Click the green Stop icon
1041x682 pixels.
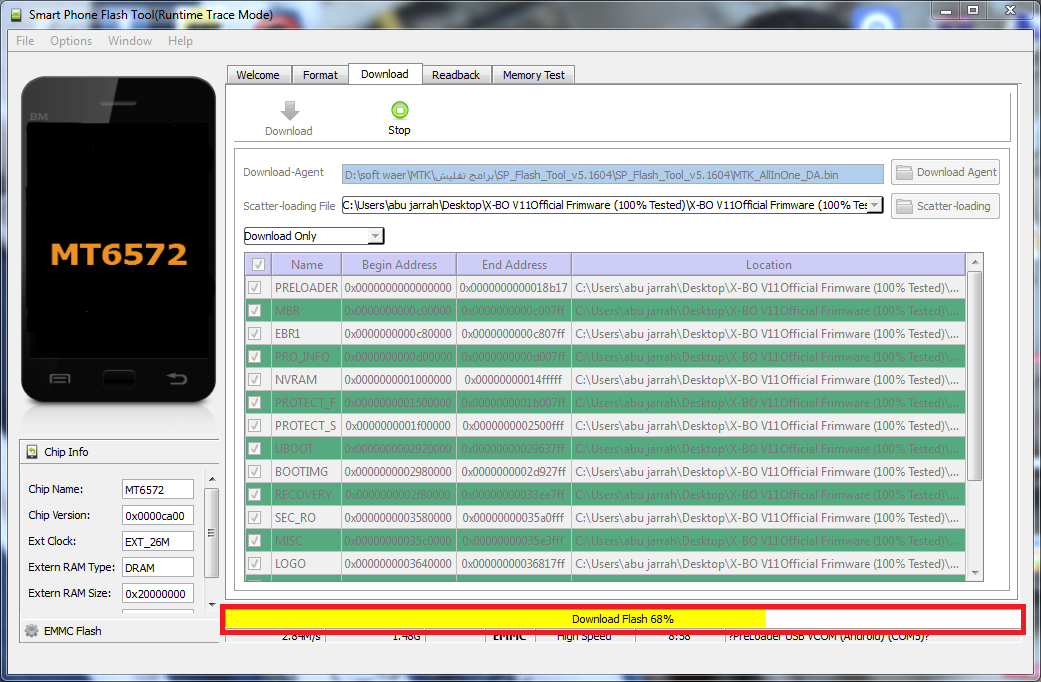(400, 110)
